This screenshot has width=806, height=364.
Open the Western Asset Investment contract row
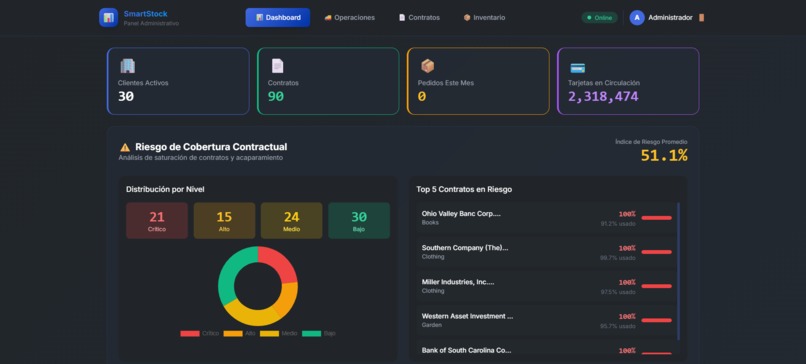click(547, 320)
